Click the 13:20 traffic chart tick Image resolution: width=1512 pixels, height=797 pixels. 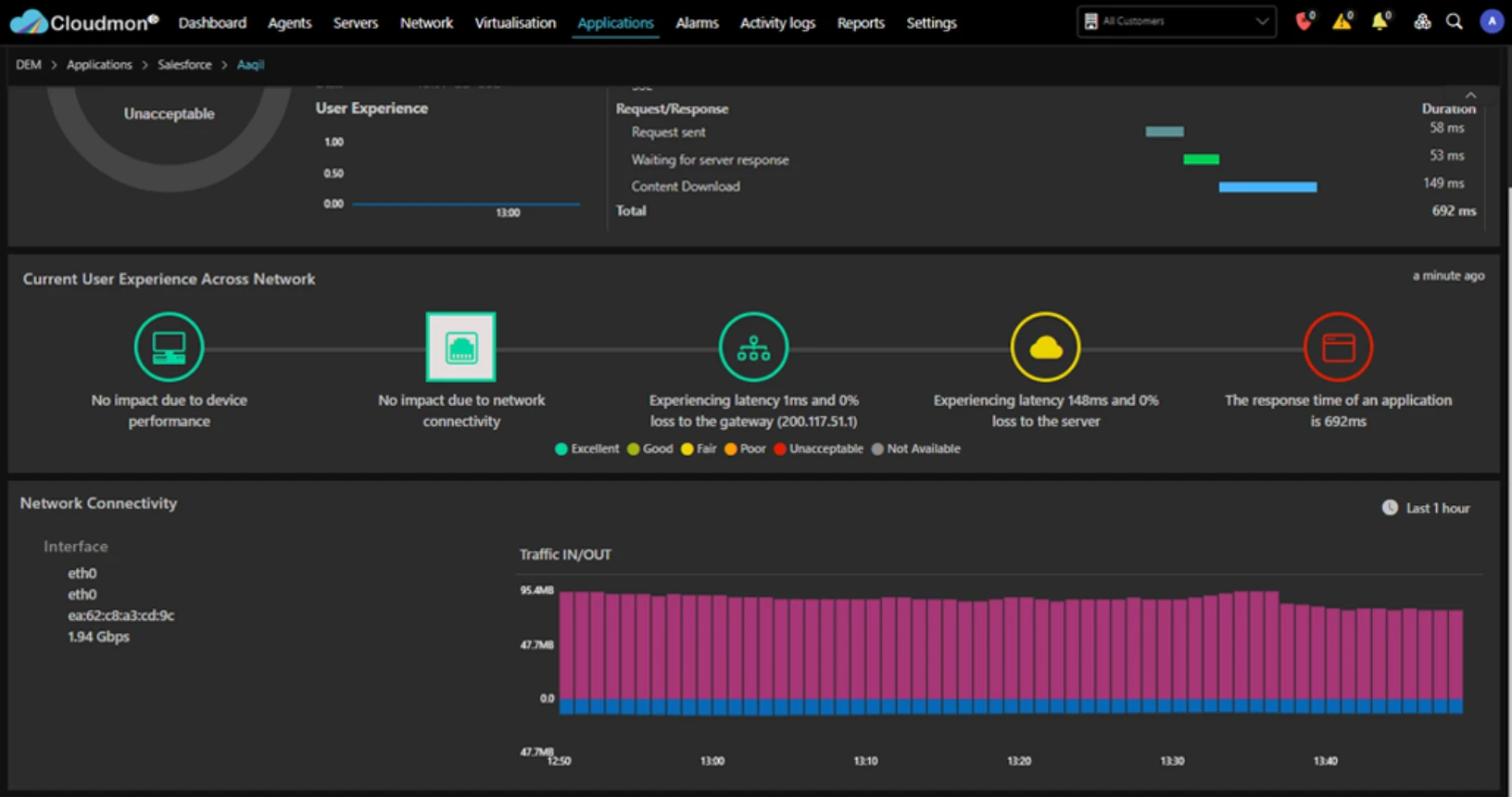(x=1019, y=761)
